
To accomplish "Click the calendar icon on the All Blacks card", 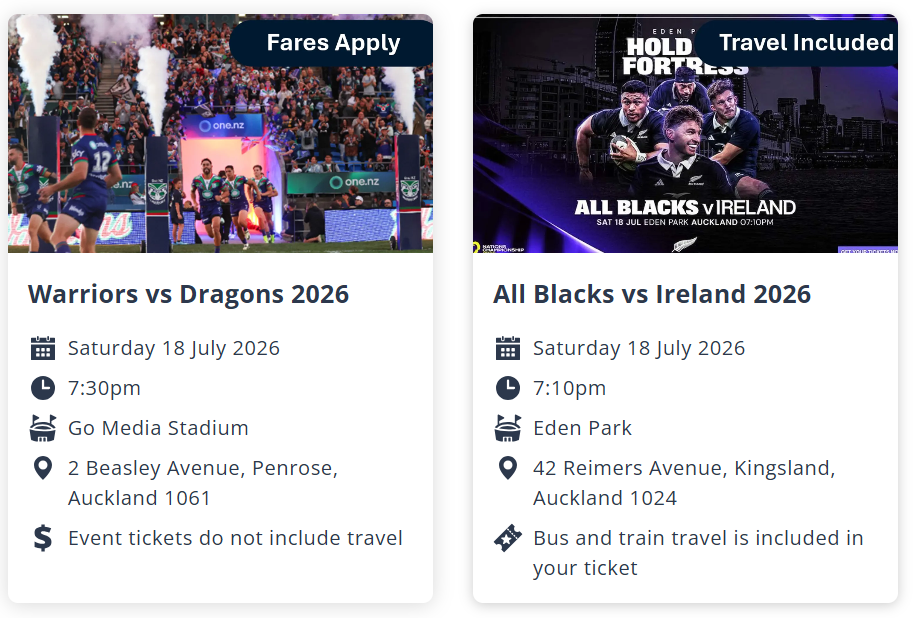I will tap(508, 348).
